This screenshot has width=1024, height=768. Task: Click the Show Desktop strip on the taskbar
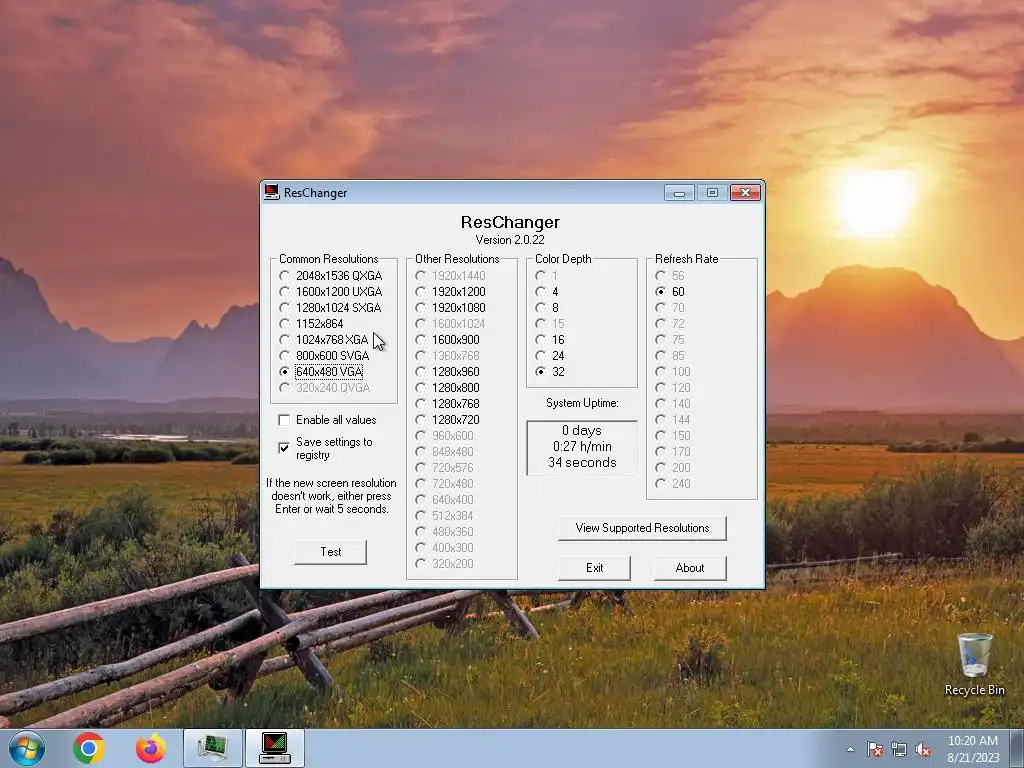click(1019, 748)
